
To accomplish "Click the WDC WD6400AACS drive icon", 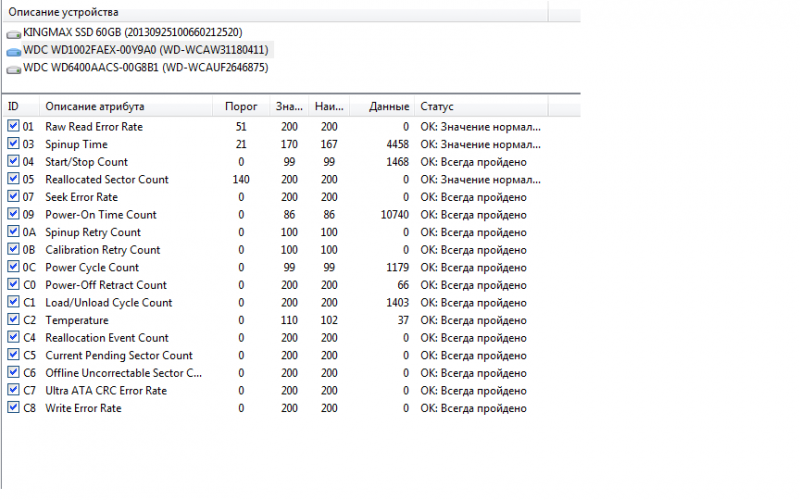I will tap(13, 68).
